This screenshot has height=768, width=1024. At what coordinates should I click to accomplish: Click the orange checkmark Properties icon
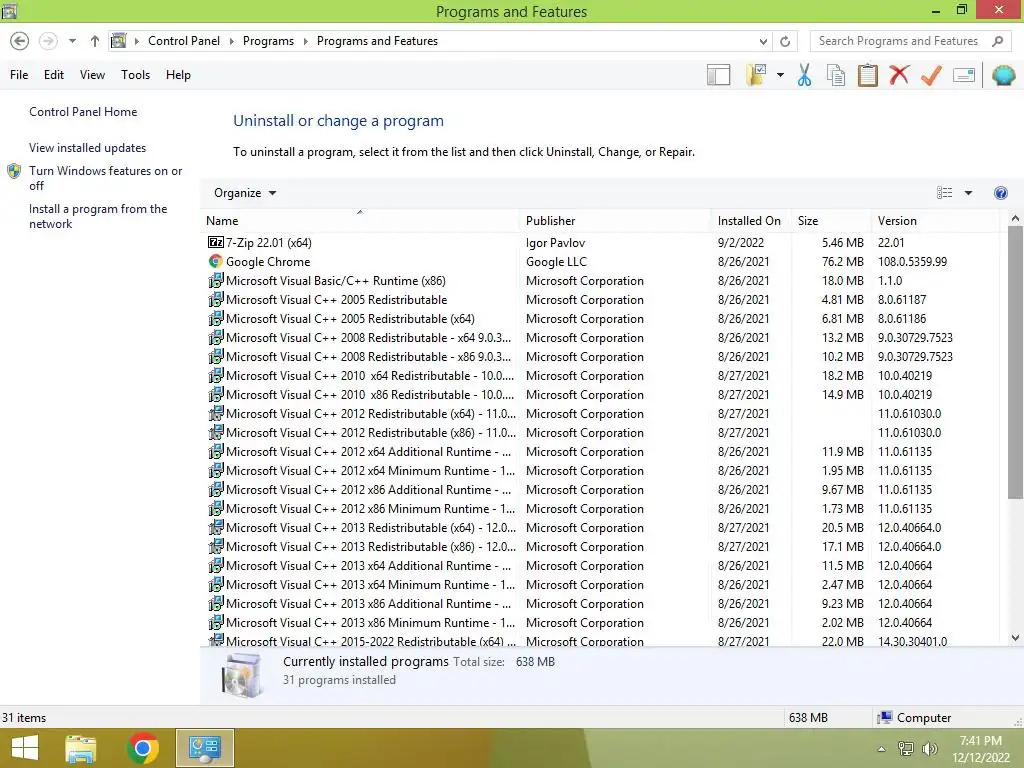click(931, 75)
